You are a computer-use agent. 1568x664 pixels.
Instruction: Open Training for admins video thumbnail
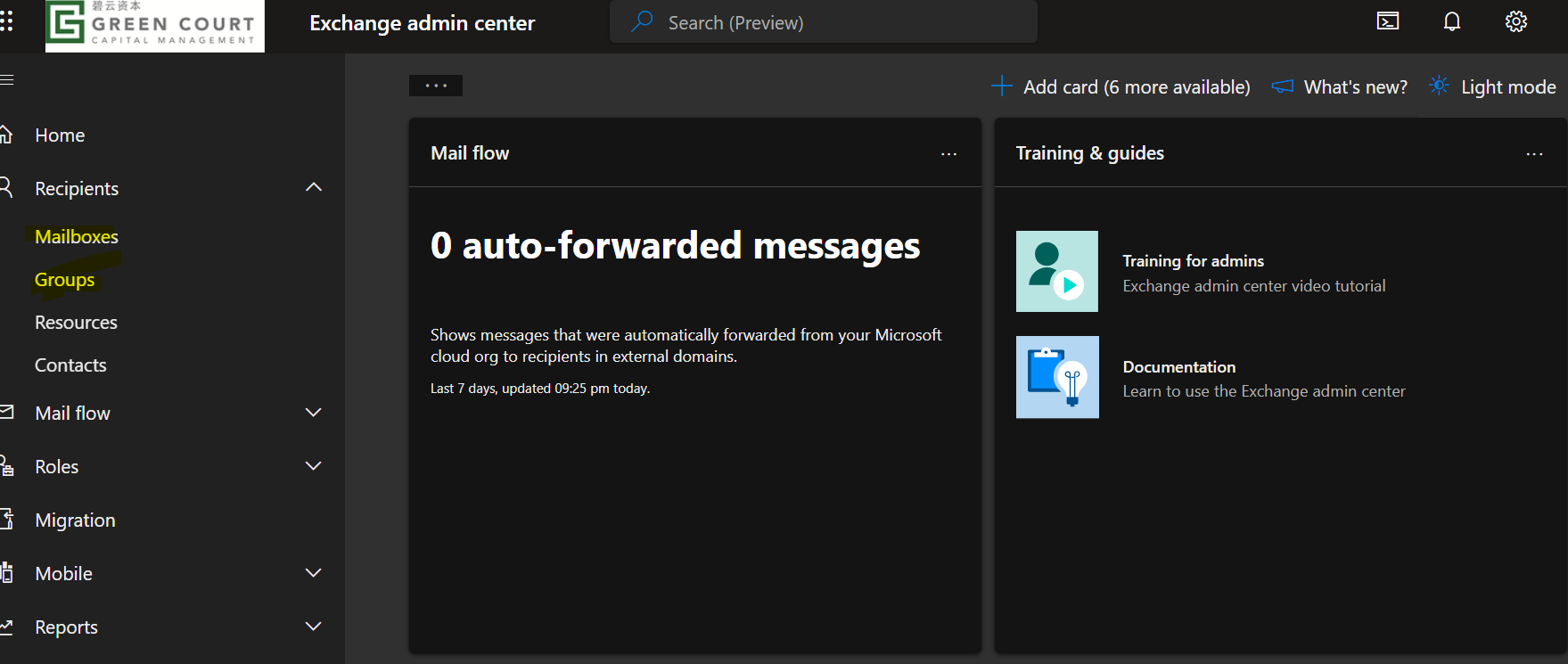1057,272
